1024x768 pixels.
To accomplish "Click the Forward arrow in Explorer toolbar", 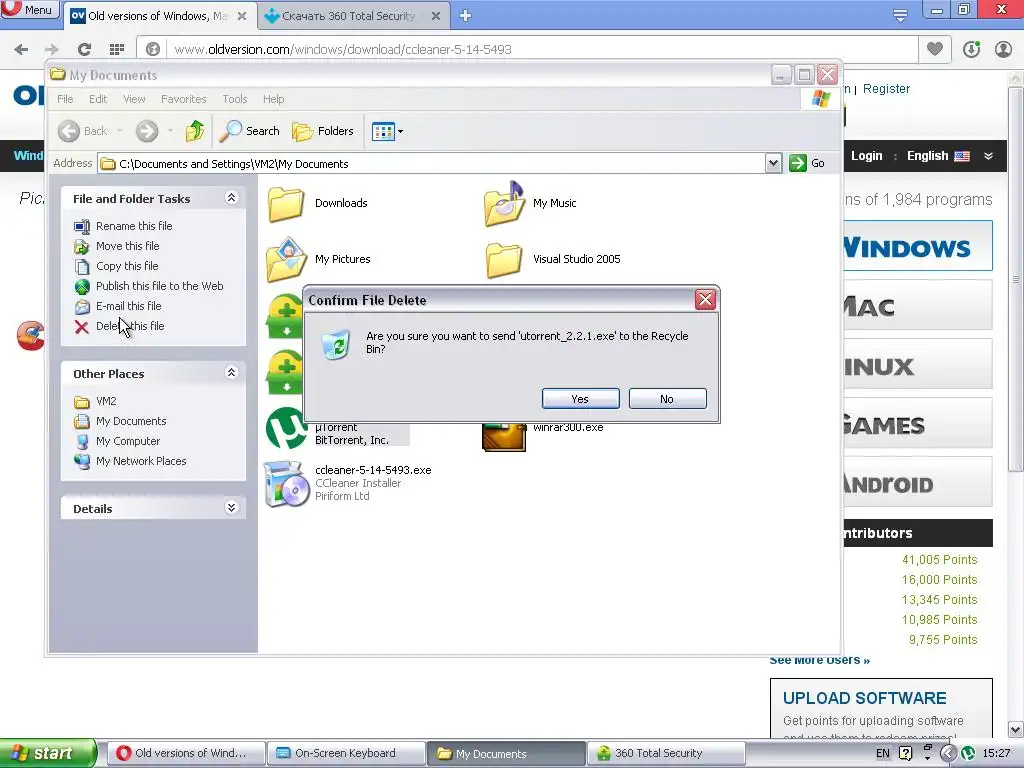I will click(147, 131).
